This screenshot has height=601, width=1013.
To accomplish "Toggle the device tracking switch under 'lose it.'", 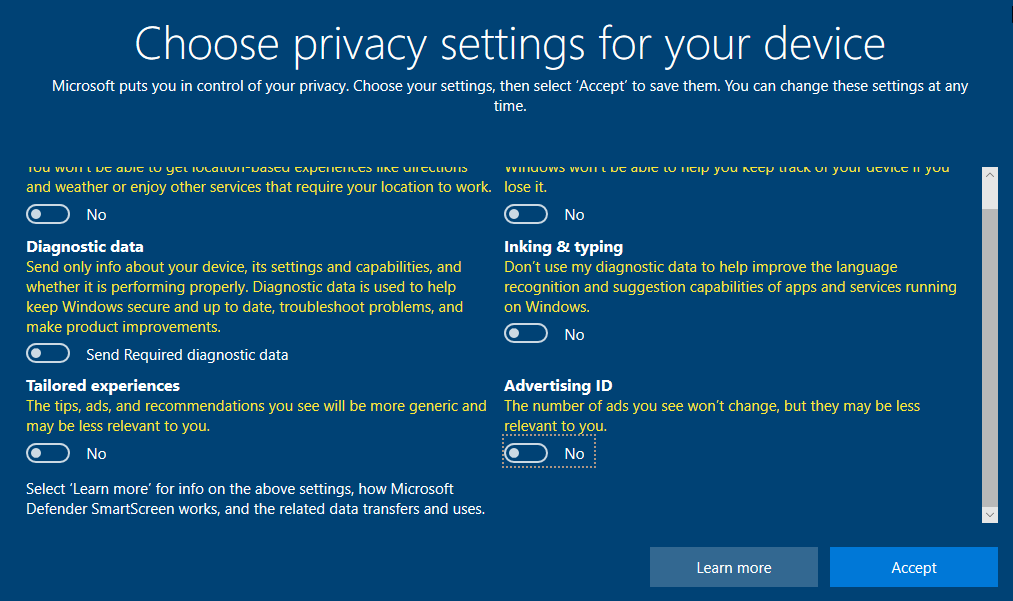I will pyautogui.click(x=526, y=214).
